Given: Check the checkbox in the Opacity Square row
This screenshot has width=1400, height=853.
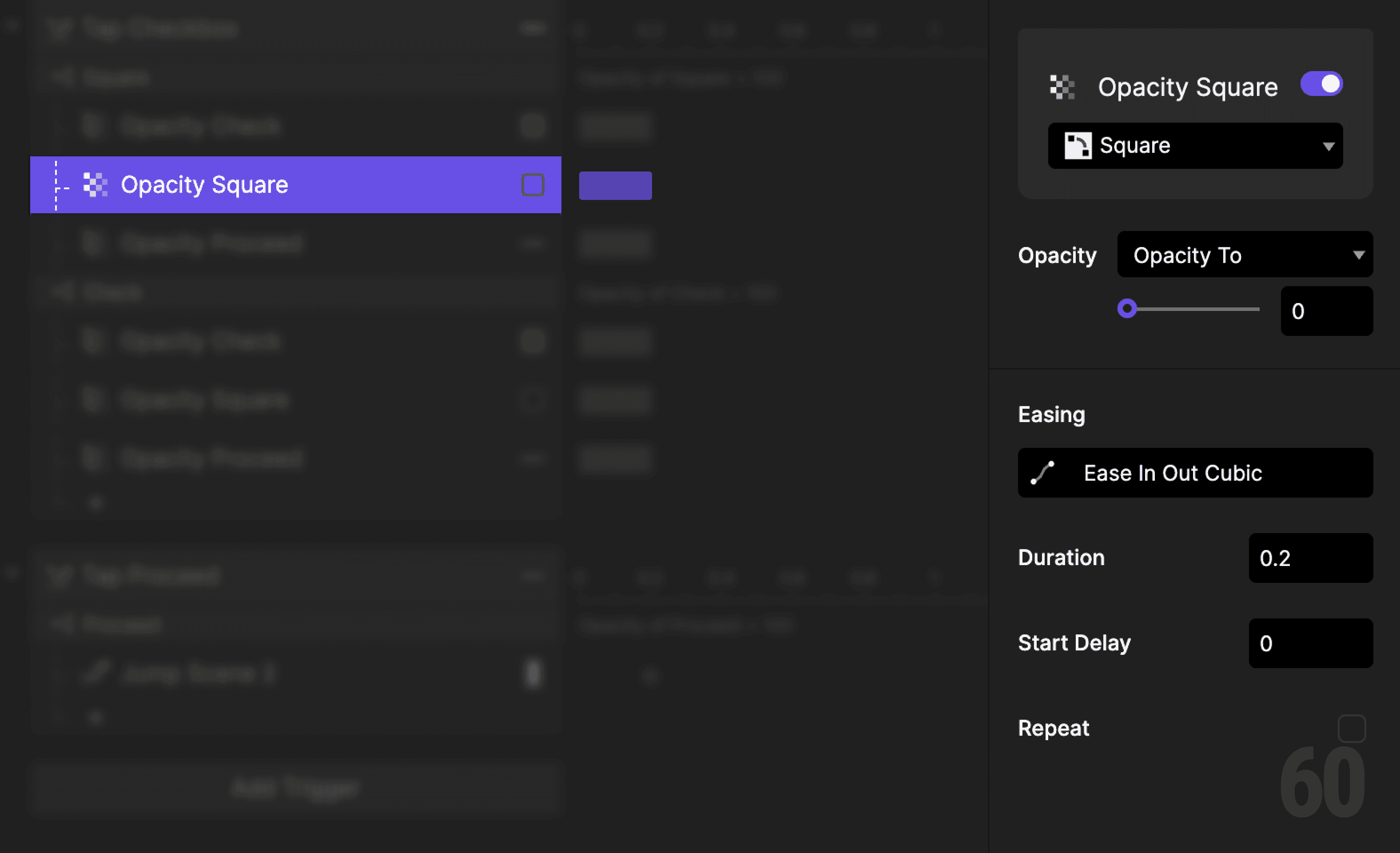Looking at the screenshot, I should coord(533,184).
